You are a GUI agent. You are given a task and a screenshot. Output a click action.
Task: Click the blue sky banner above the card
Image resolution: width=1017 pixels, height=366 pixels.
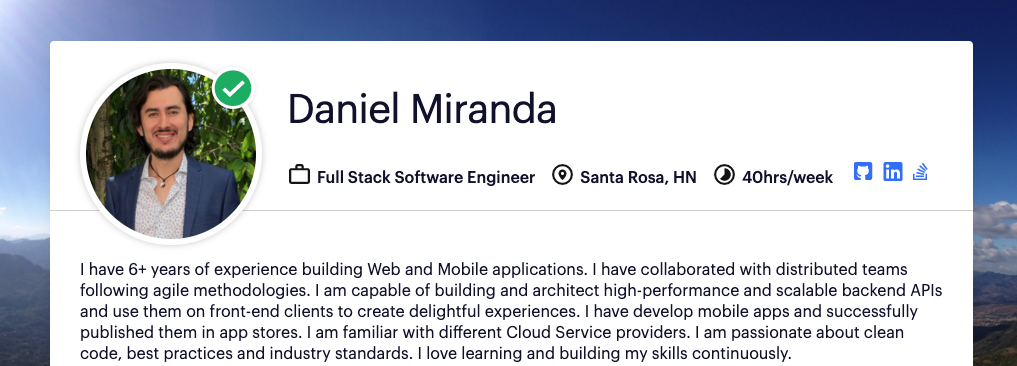508,19
